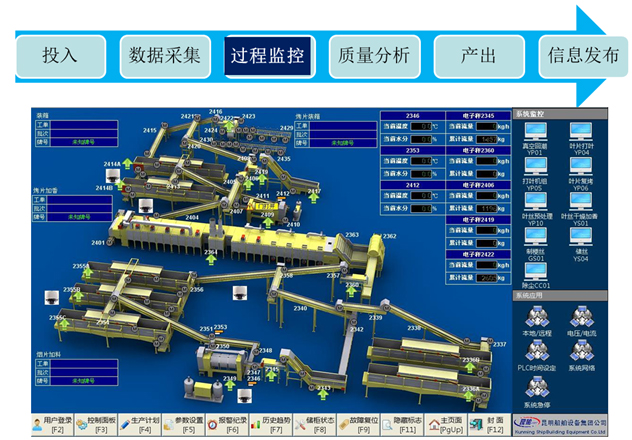Select the 质量分析 stage tab

click(374, 56)
